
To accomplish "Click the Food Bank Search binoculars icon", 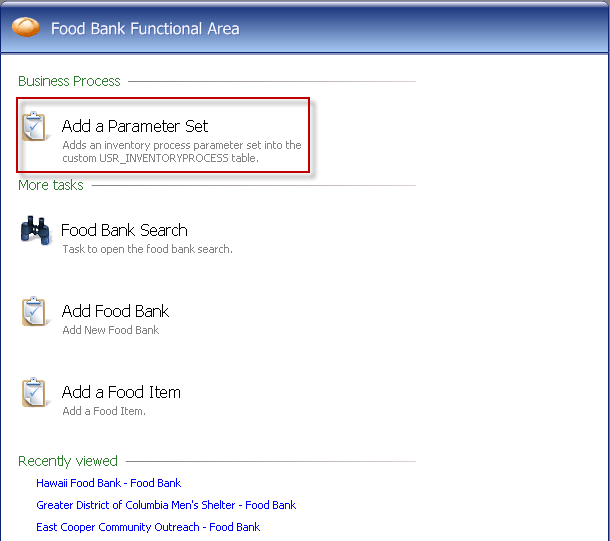I will point(35,231).
